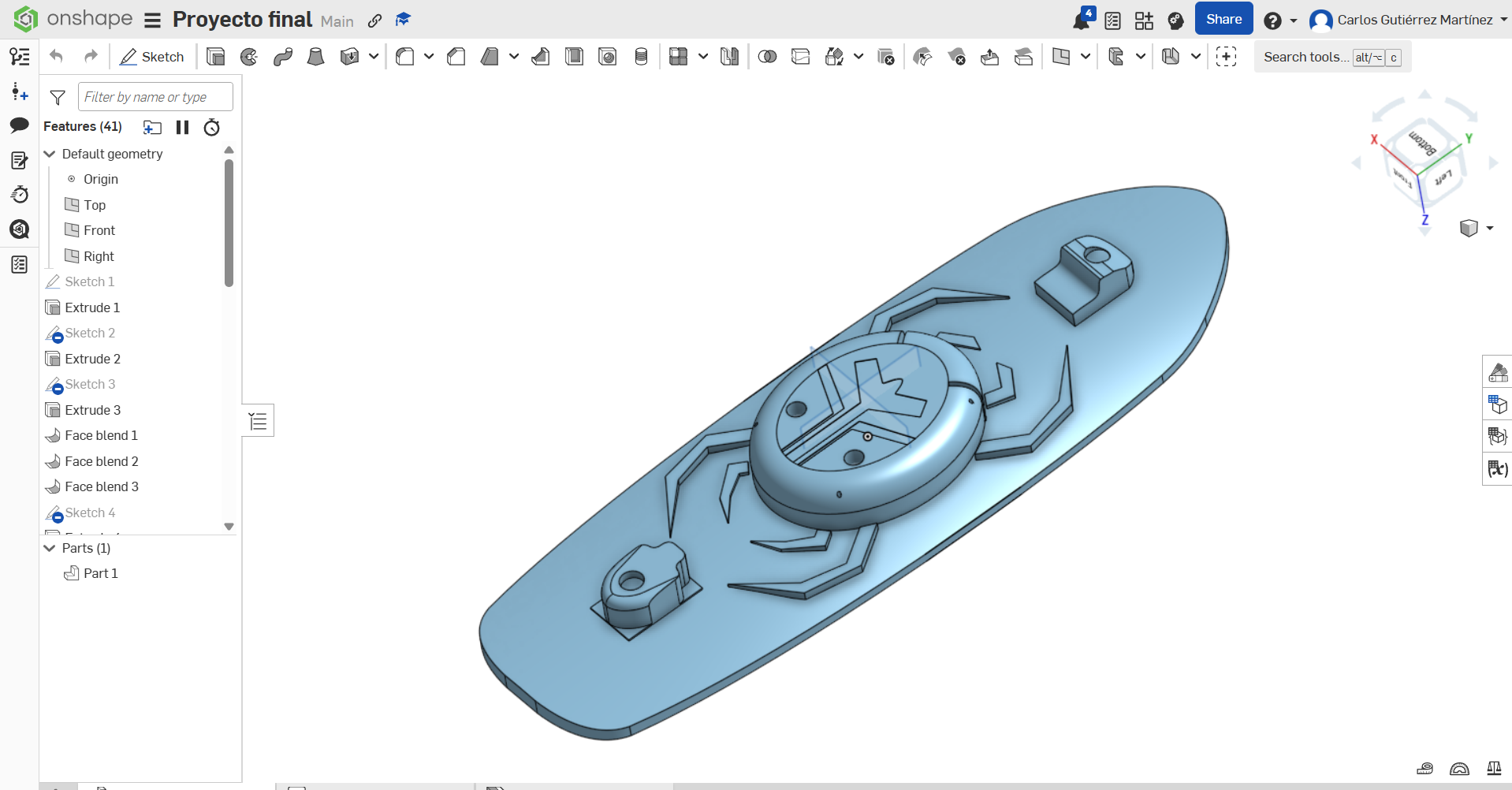
Task: Collapse the Default geometry tree node
Action: tap(50, 154)
